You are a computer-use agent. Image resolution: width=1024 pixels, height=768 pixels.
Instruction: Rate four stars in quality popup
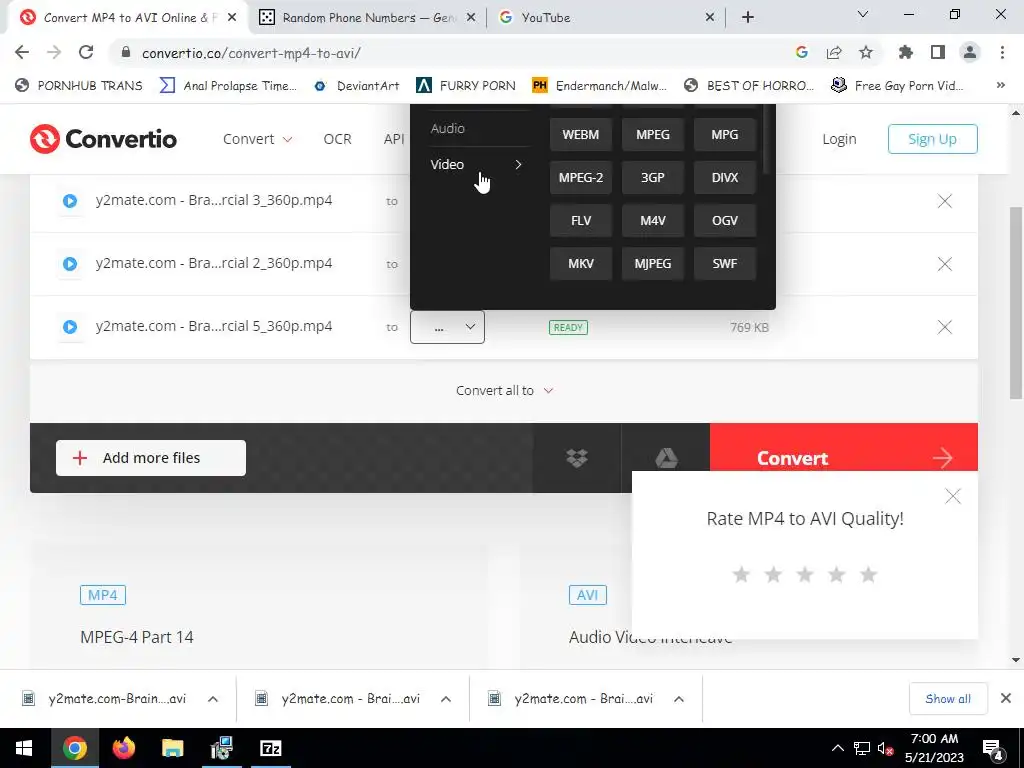[x=837, y=575]
